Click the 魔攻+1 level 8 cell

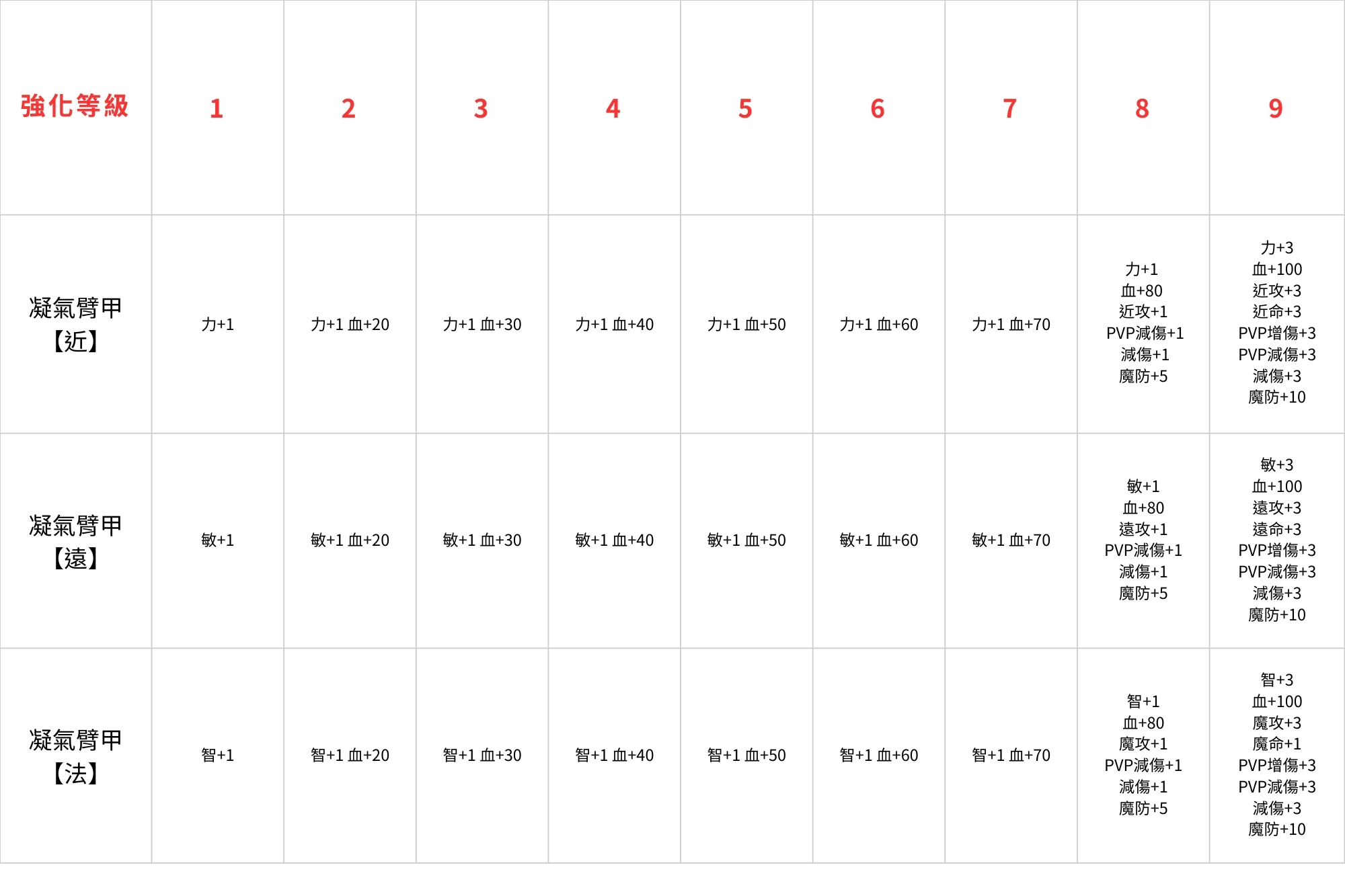coord(1143,744)
